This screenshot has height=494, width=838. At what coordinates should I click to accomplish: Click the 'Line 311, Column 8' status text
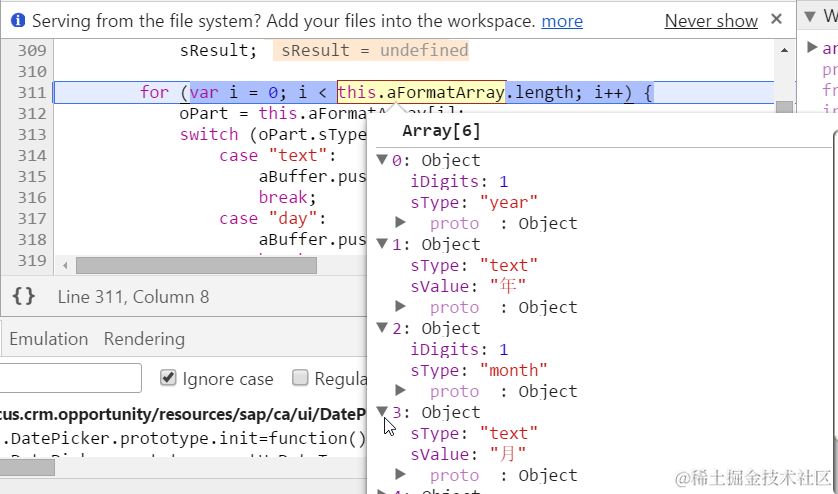(133, 297)
